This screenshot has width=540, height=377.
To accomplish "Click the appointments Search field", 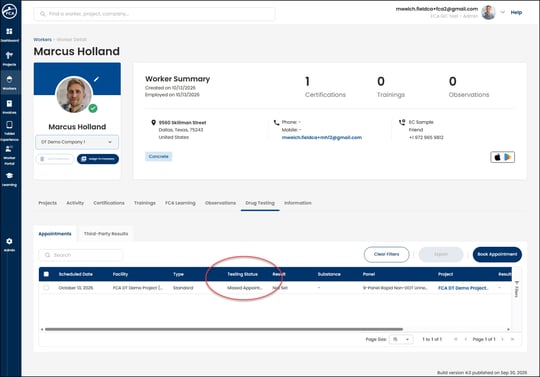I will tap(80, 255).
